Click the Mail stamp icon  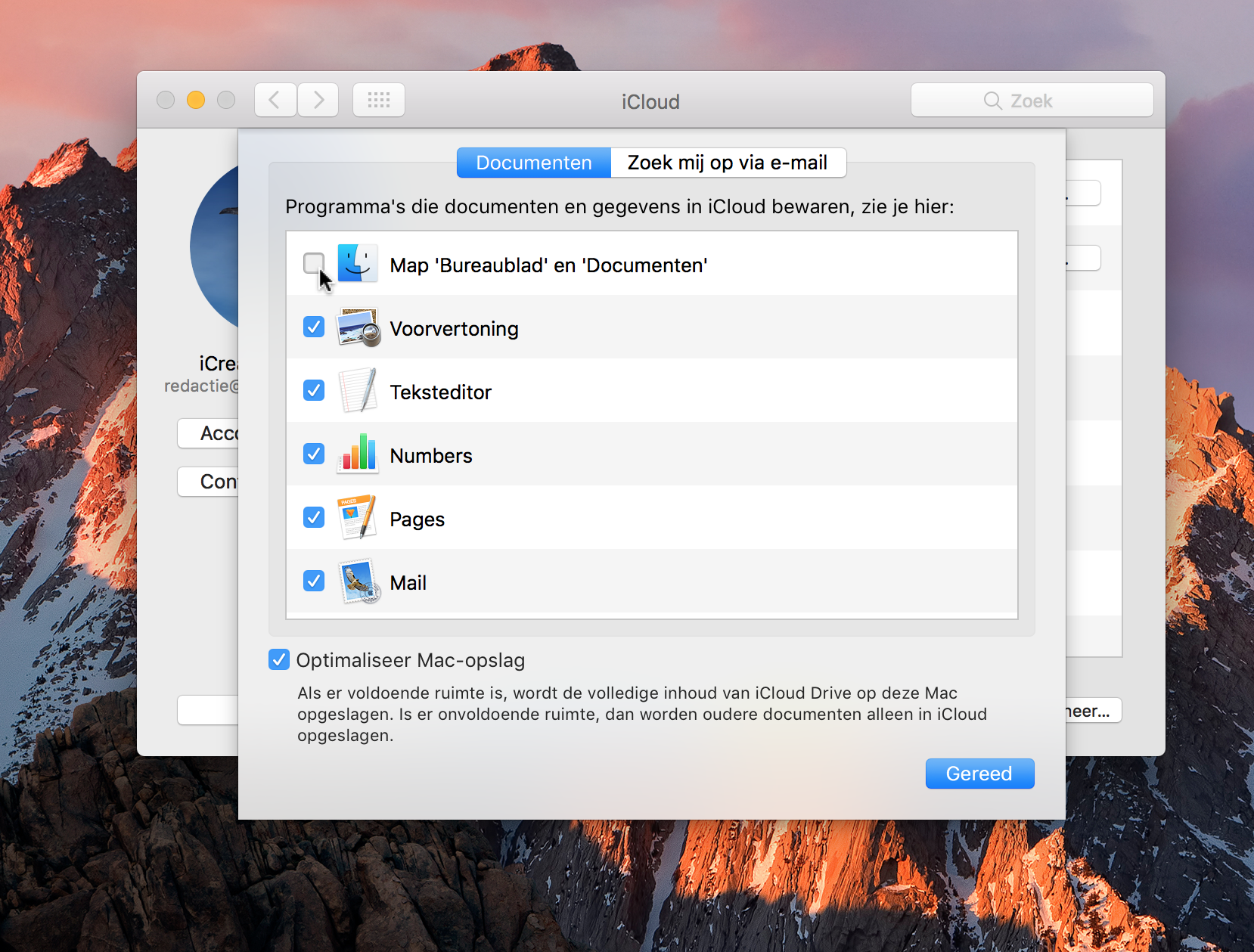(358, 581)
